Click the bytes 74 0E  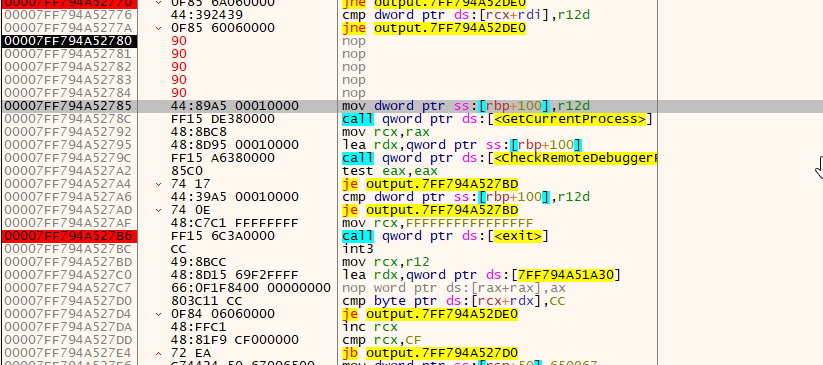pos(191,210)
